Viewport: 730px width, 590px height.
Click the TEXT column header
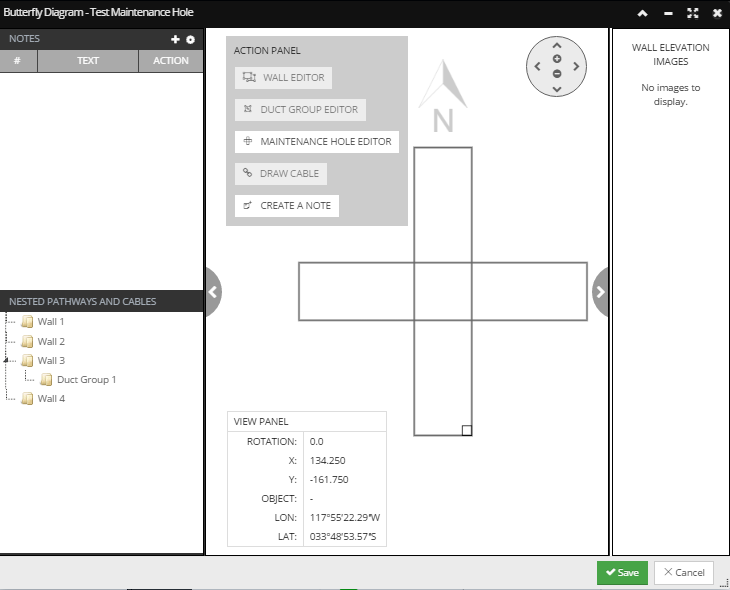88,61
